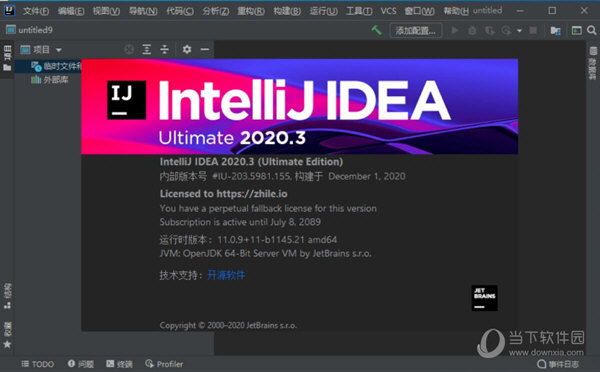Open the TODO tool window tab
600x372 pixels.
tap(38, 364)
